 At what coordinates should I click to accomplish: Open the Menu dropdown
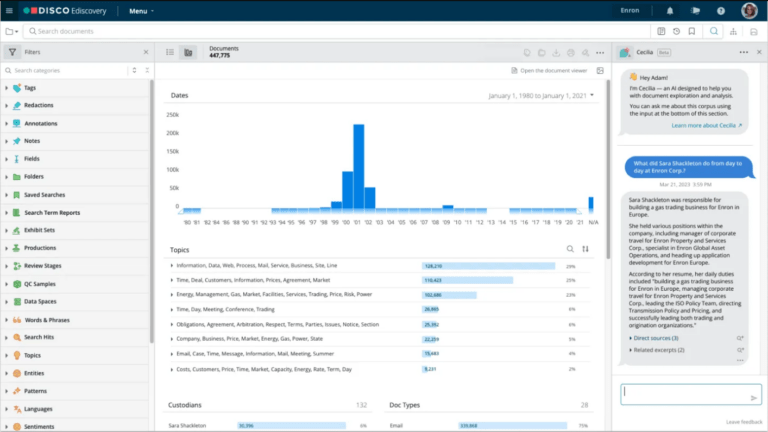141,11
